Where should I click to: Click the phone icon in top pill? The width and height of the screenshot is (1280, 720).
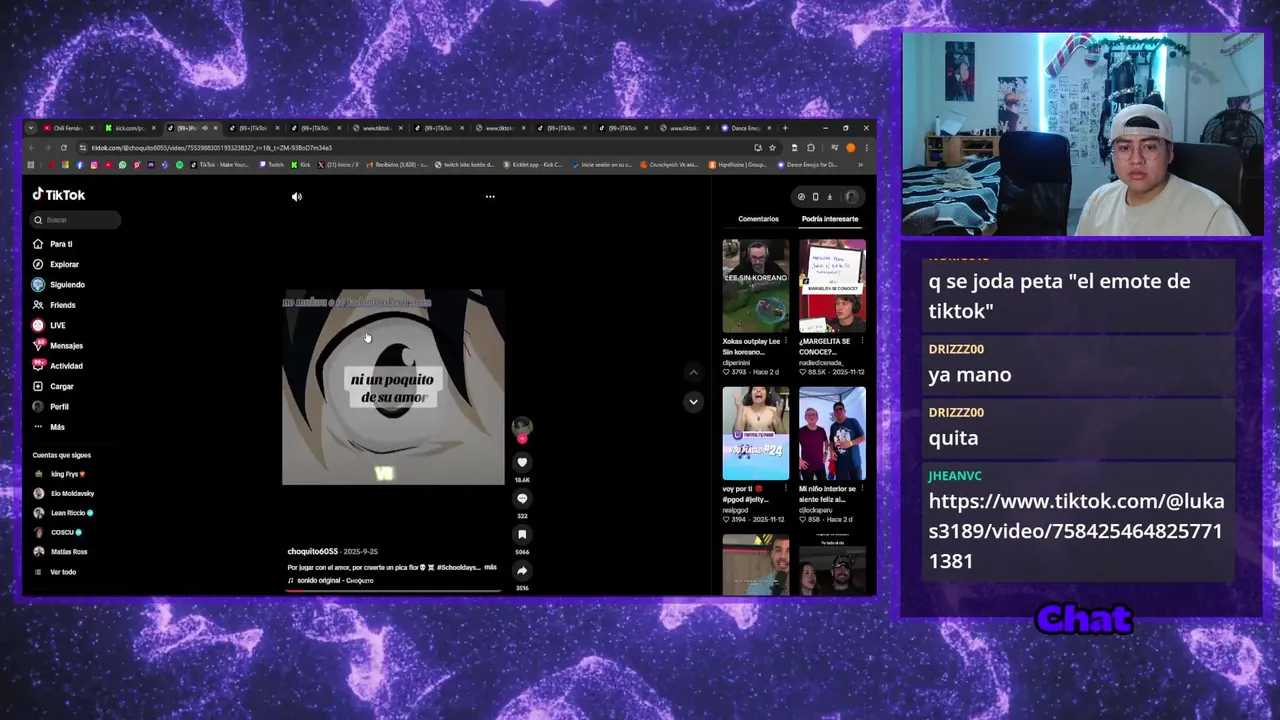pyautogui.click(x=815, y=197)
